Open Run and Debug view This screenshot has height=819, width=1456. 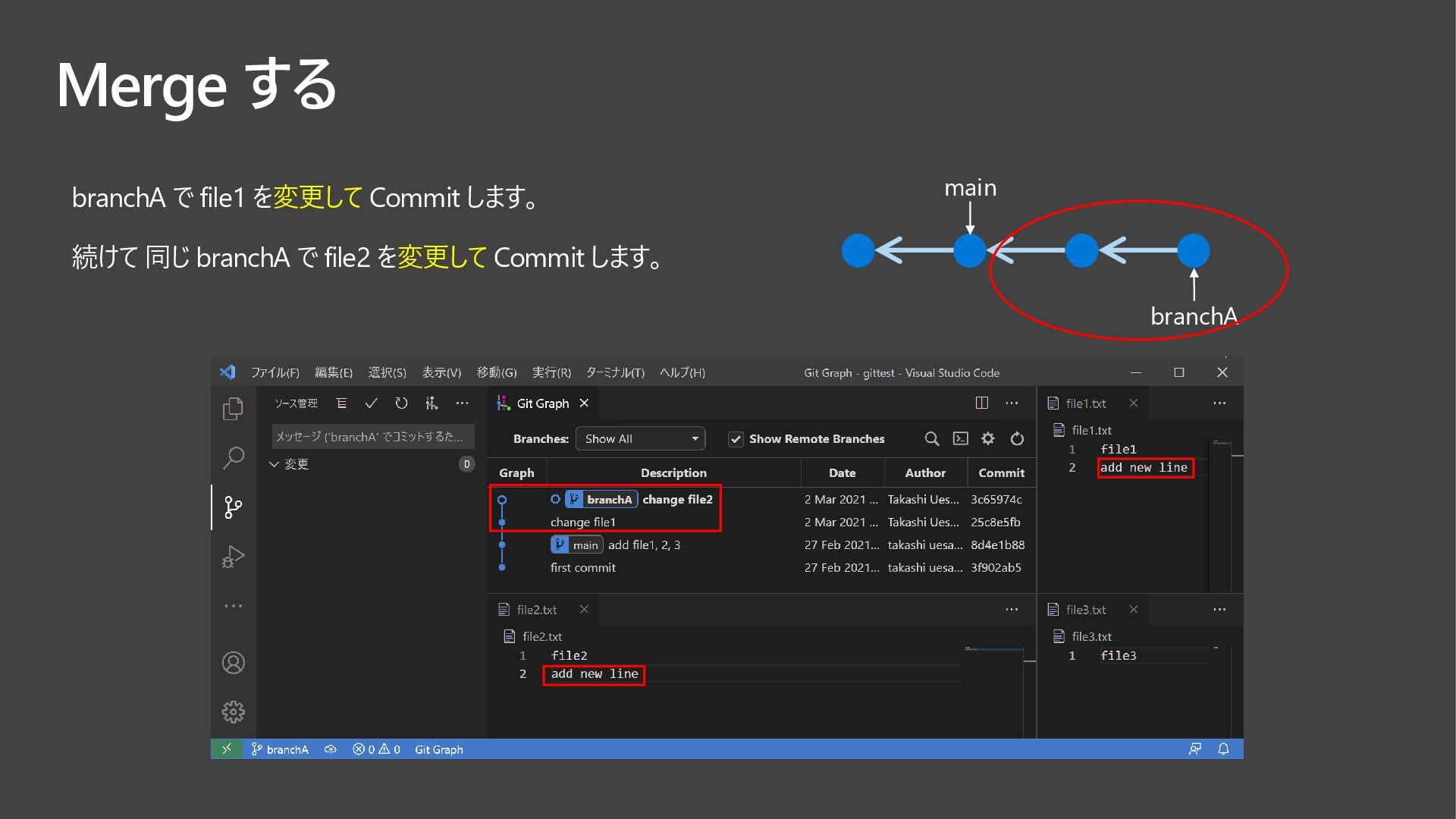[x=233, y=557]
